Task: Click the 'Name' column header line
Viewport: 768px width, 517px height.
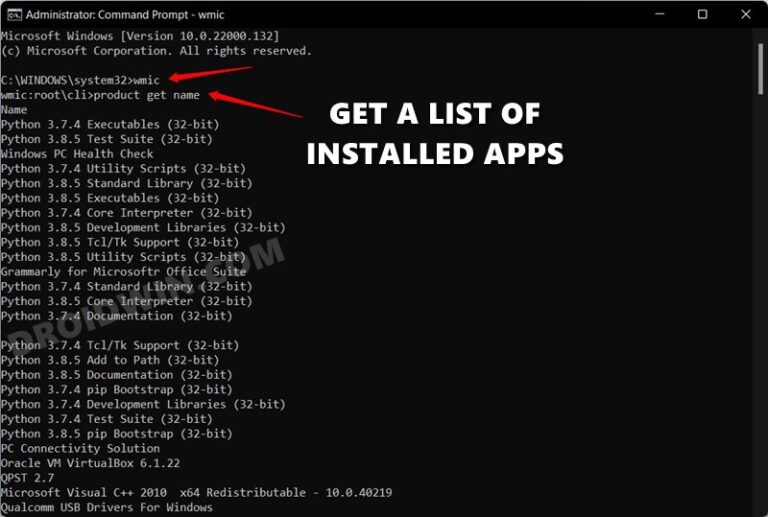Action: pos(14,110)
